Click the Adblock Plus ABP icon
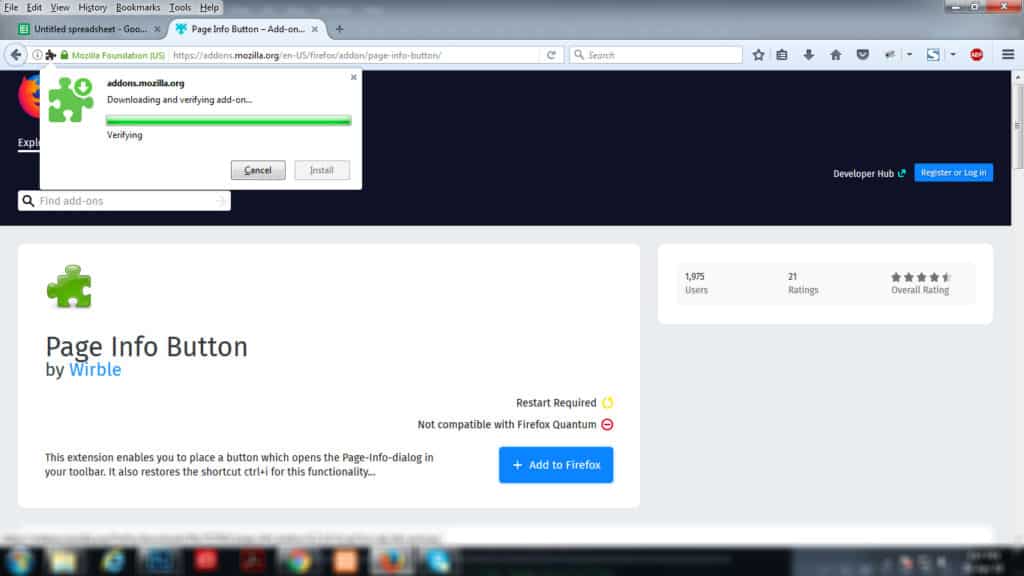The width and height of the screenshot is (1024, 576). pyautogui.click(x=976, y=55)
